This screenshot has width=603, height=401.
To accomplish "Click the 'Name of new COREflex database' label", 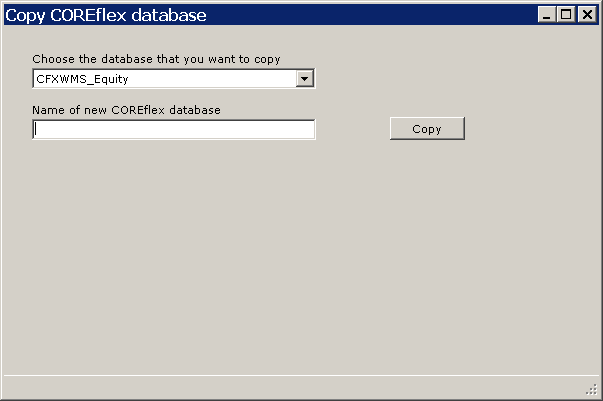I will (x=126, y=110).
